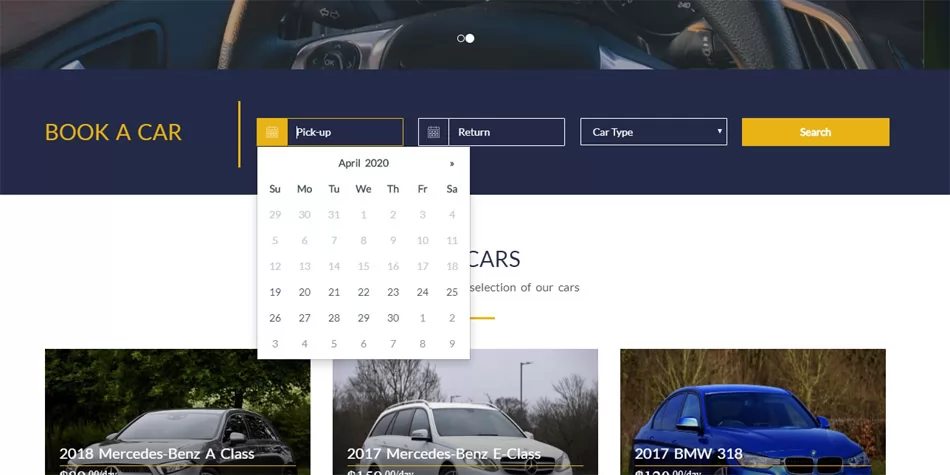Open the 2017 Mercedes-Benz E-Class card
The image size is (950, 475).
[465, 412]
